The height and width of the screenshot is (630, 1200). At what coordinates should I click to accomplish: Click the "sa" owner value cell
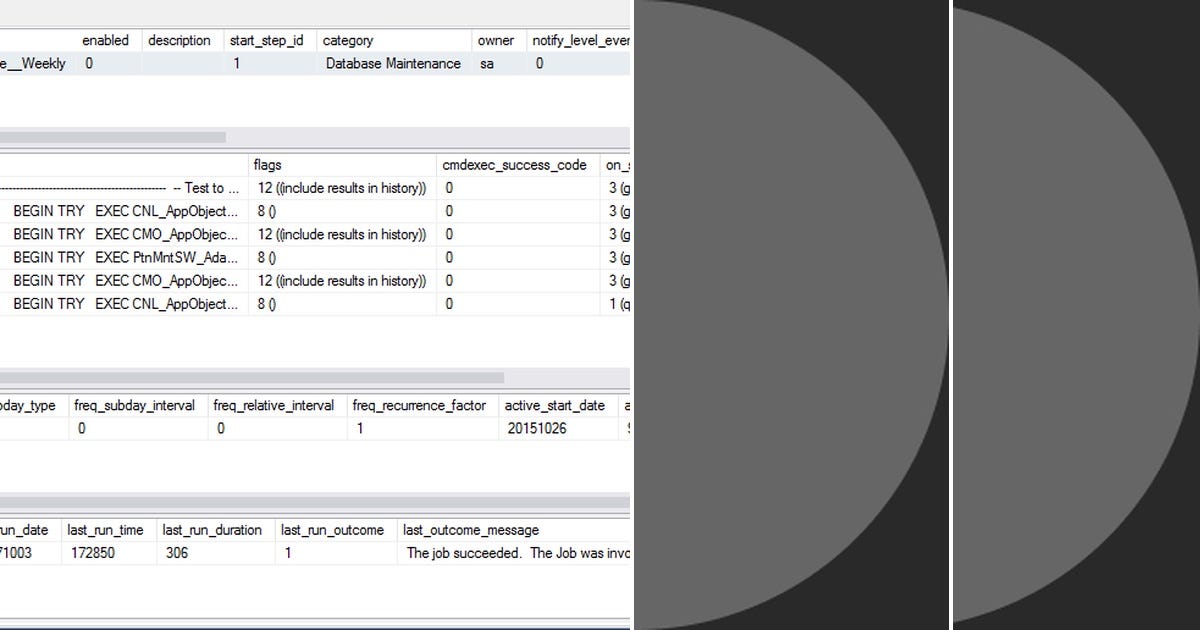pyautogui.click(x=486, y=63)
